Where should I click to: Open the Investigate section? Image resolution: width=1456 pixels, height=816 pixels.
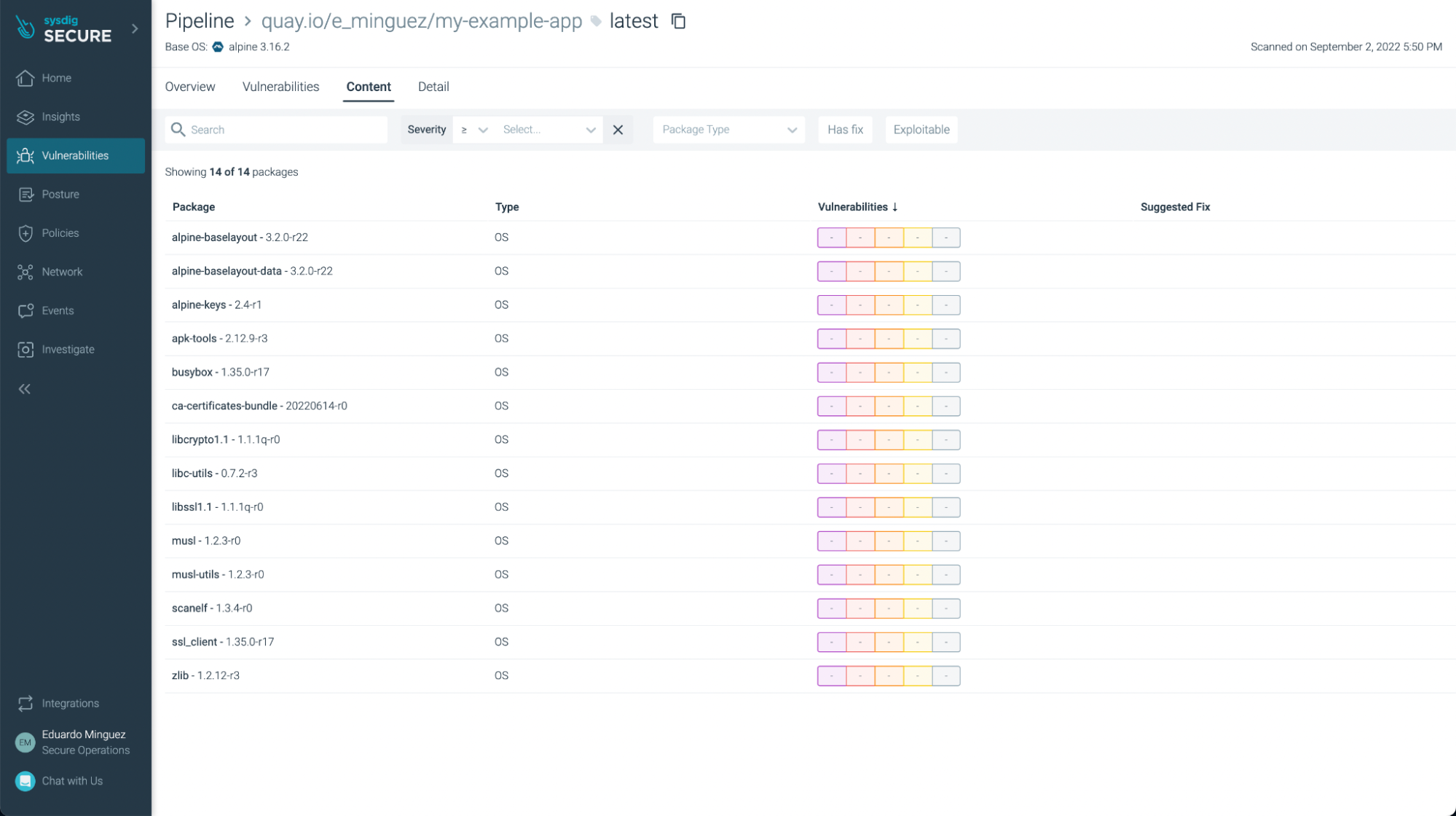68,349
